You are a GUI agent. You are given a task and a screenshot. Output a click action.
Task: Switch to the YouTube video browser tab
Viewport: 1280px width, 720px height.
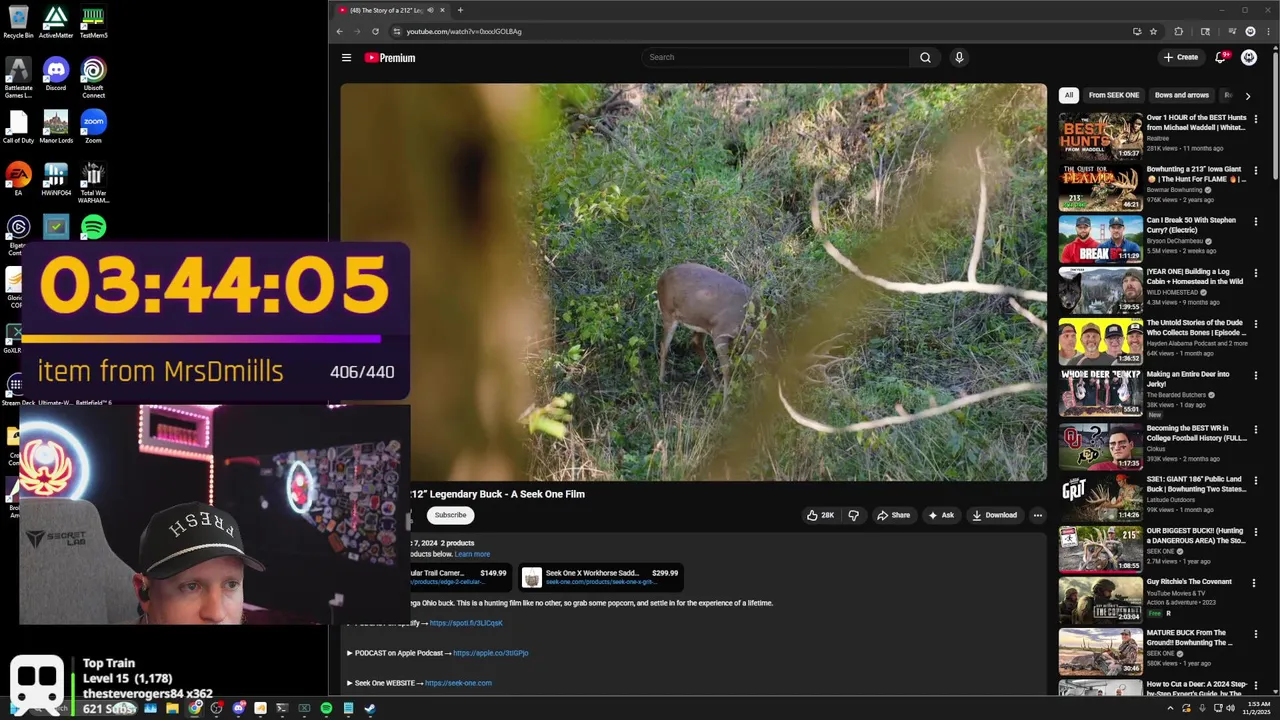coord(391,10)
